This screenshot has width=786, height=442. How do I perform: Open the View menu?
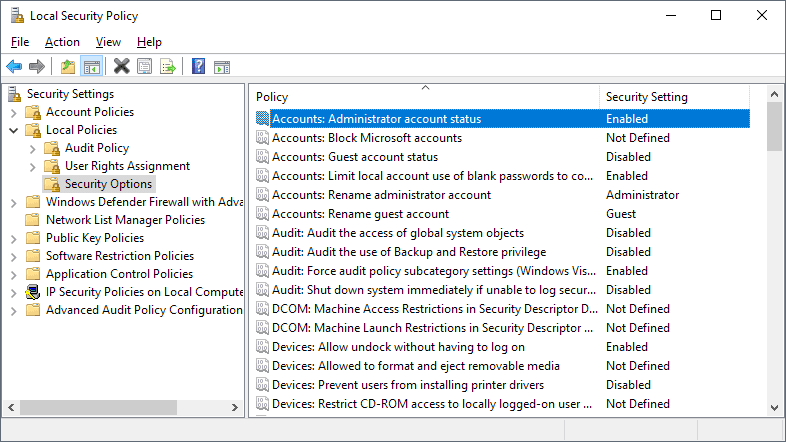[x=108, y=42]
